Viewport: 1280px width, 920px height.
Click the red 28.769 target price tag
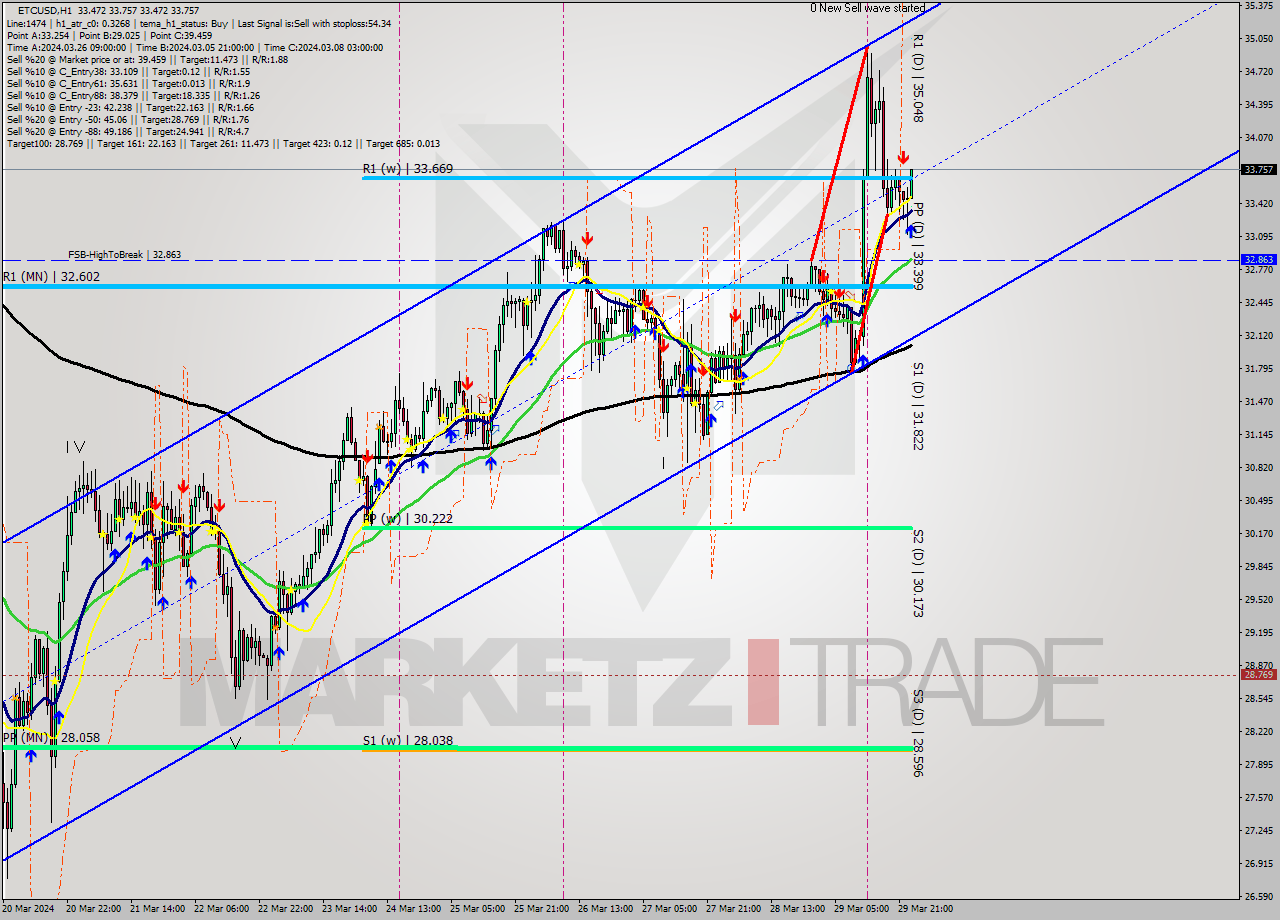click(1258, 675)
